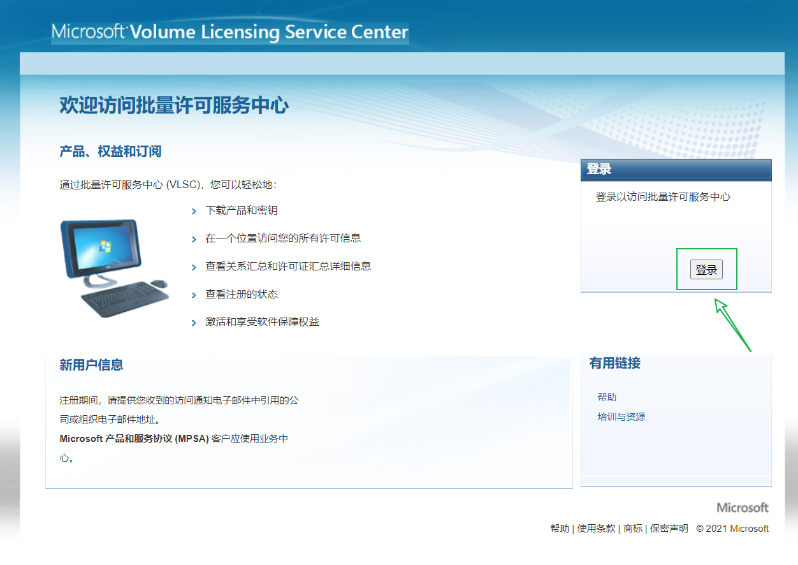The width and height of the screenshot is (798, 565).
Task: Click the arrow bullet beside 在一个位置访问您的所有许可信息
Action: pyautogui.click(x=194, y=239)
